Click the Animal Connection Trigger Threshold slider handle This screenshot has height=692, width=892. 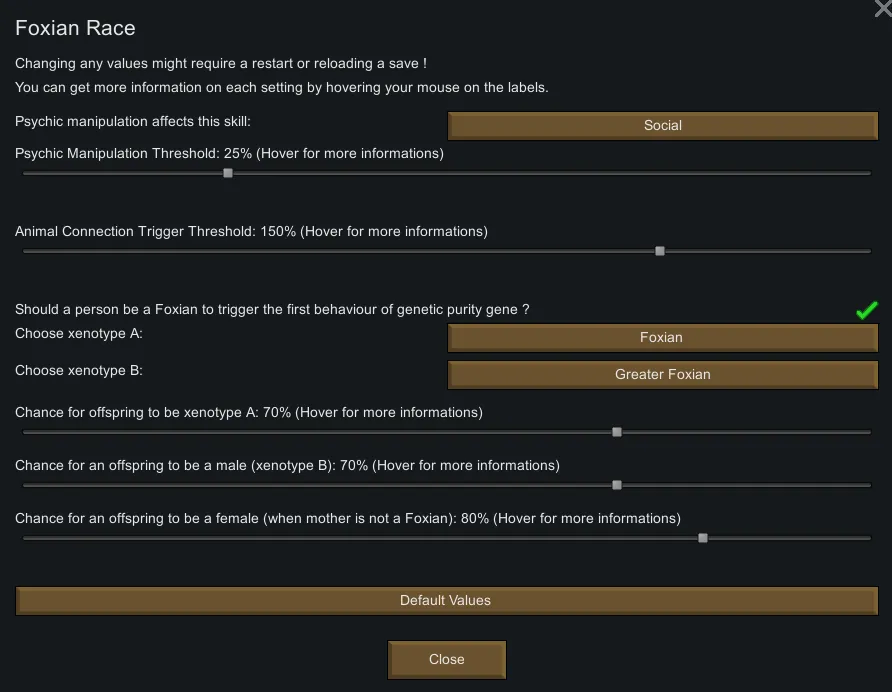(660, 251)
